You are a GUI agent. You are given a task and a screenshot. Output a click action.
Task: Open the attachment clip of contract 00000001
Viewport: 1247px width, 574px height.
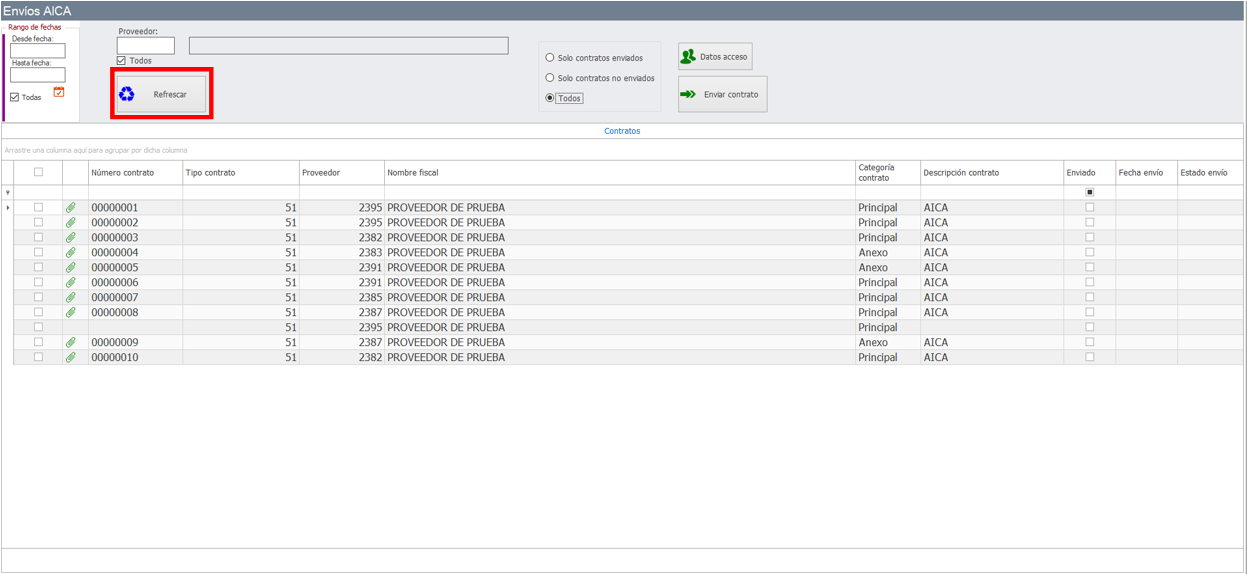point(71,208)
